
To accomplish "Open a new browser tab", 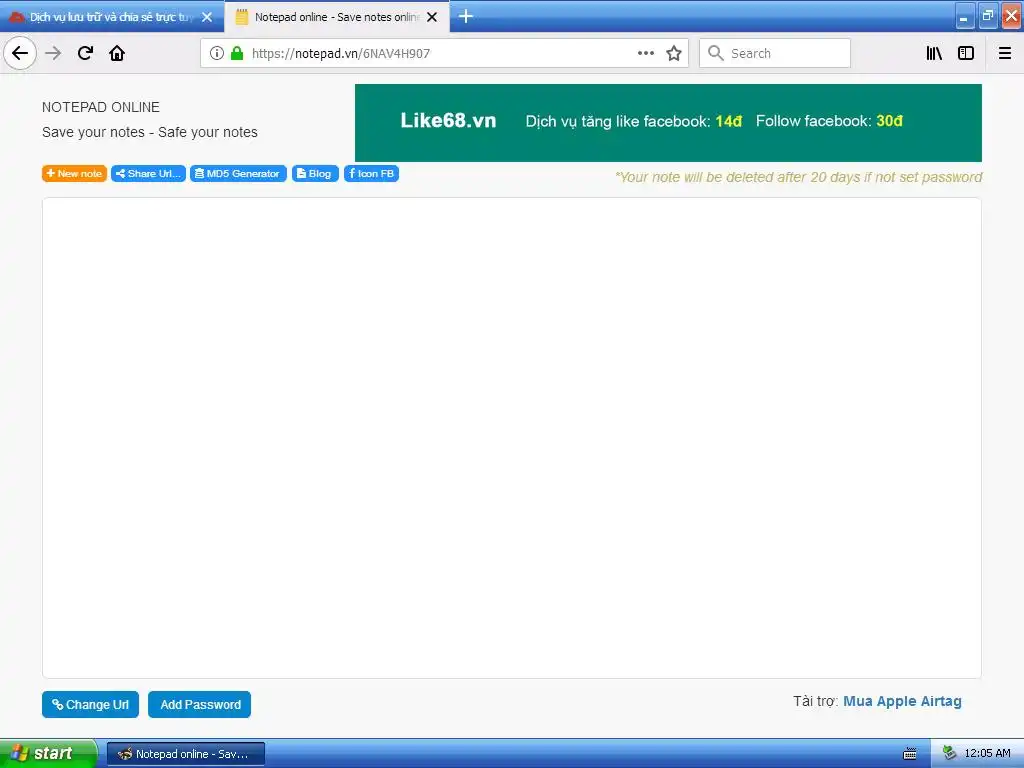I will pyautogui.click(x=466, y=16).
